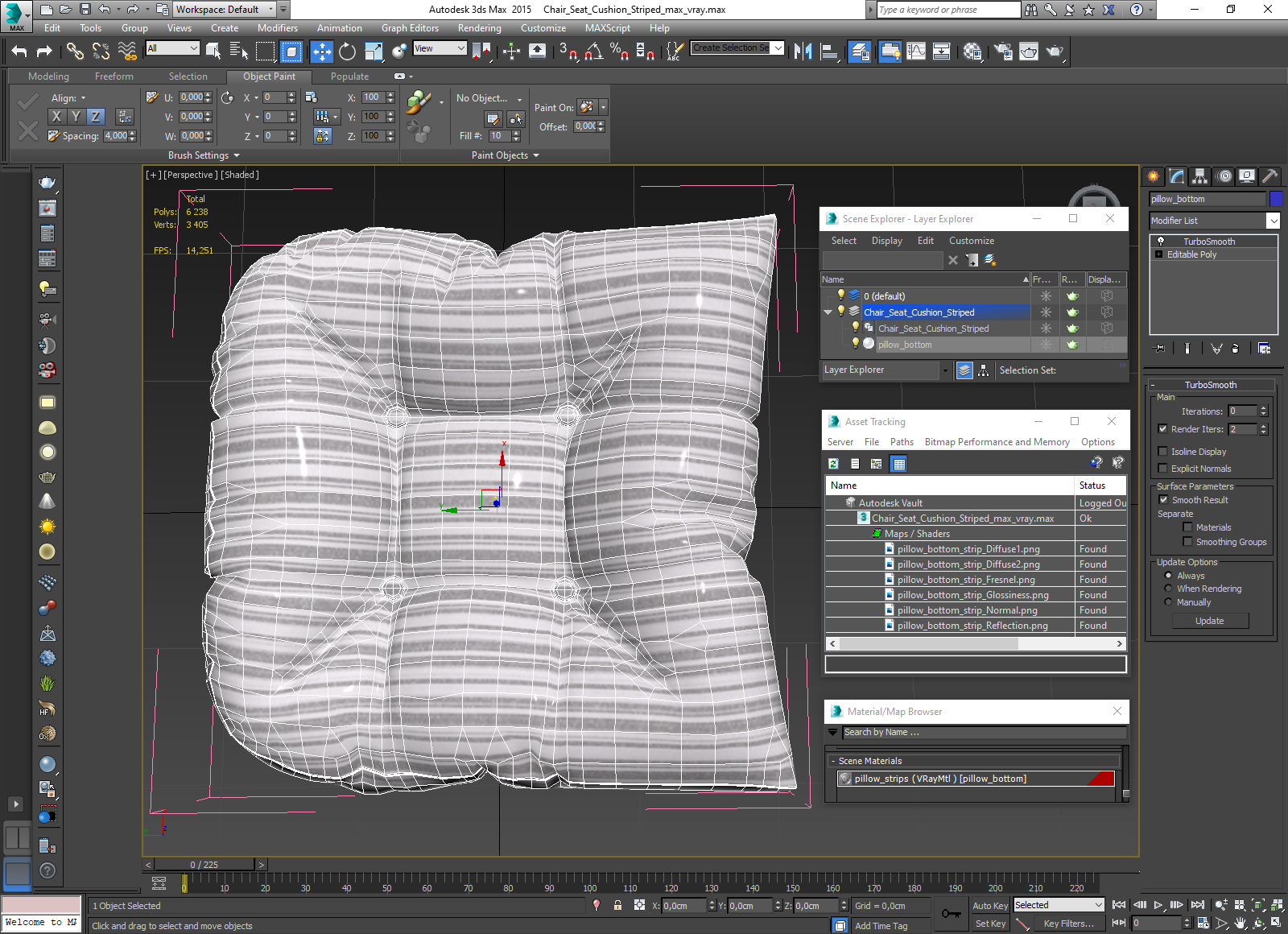Open the Utilities command panel tab

coord(1269,176)
